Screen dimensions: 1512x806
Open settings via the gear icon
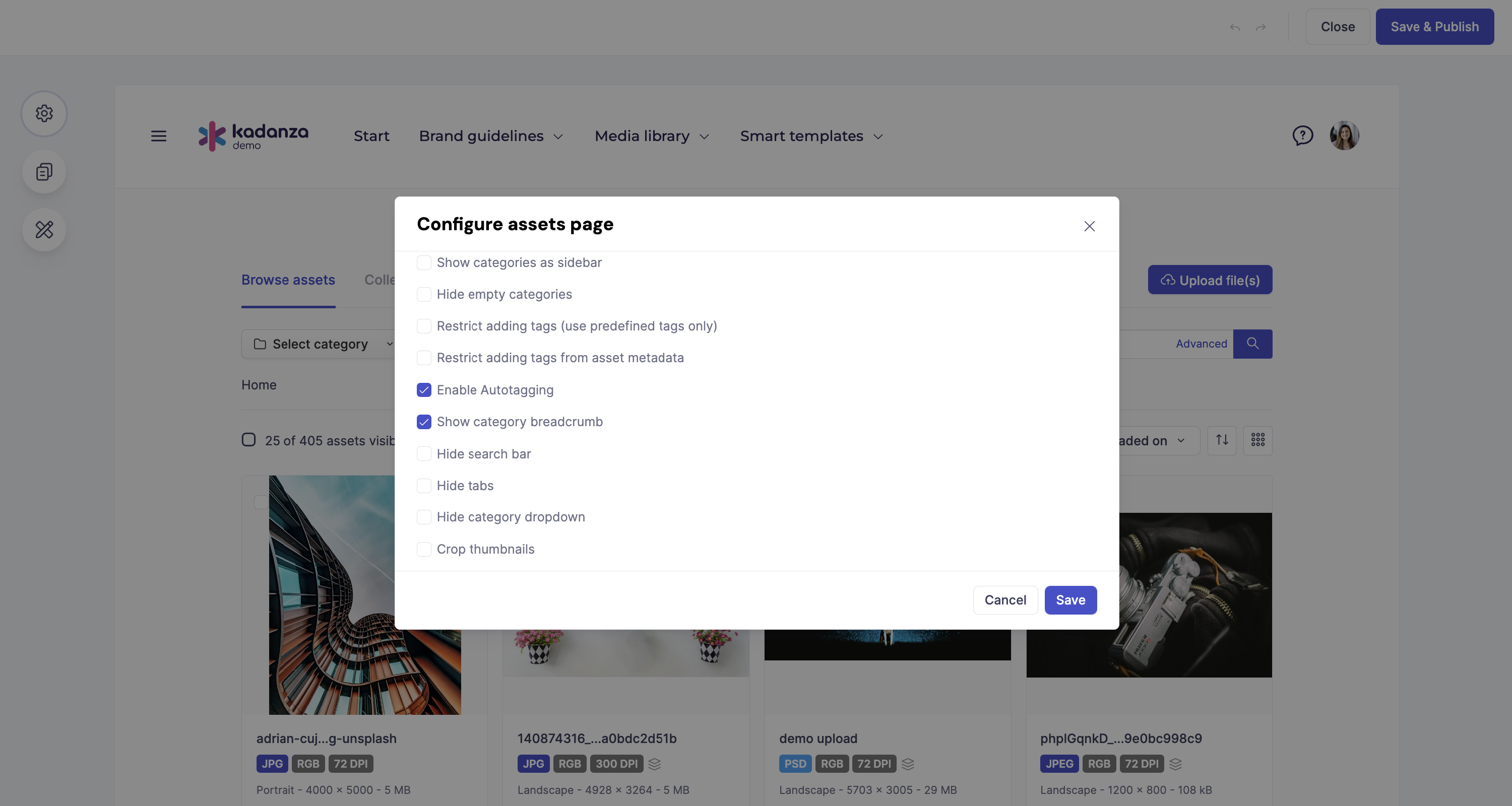44,113
